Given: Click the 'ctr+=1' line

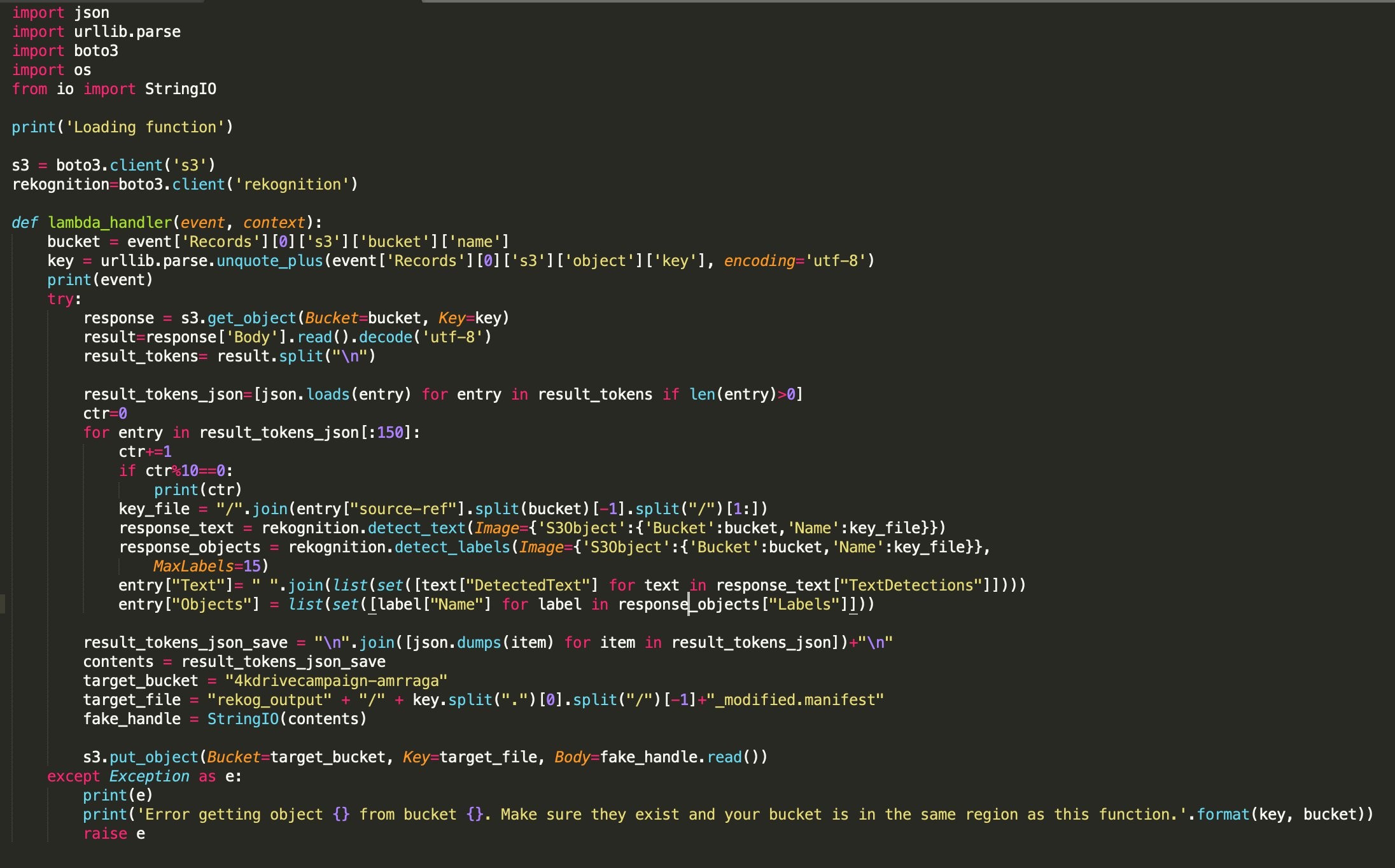Looking at the screenshot, I should 145,452.
